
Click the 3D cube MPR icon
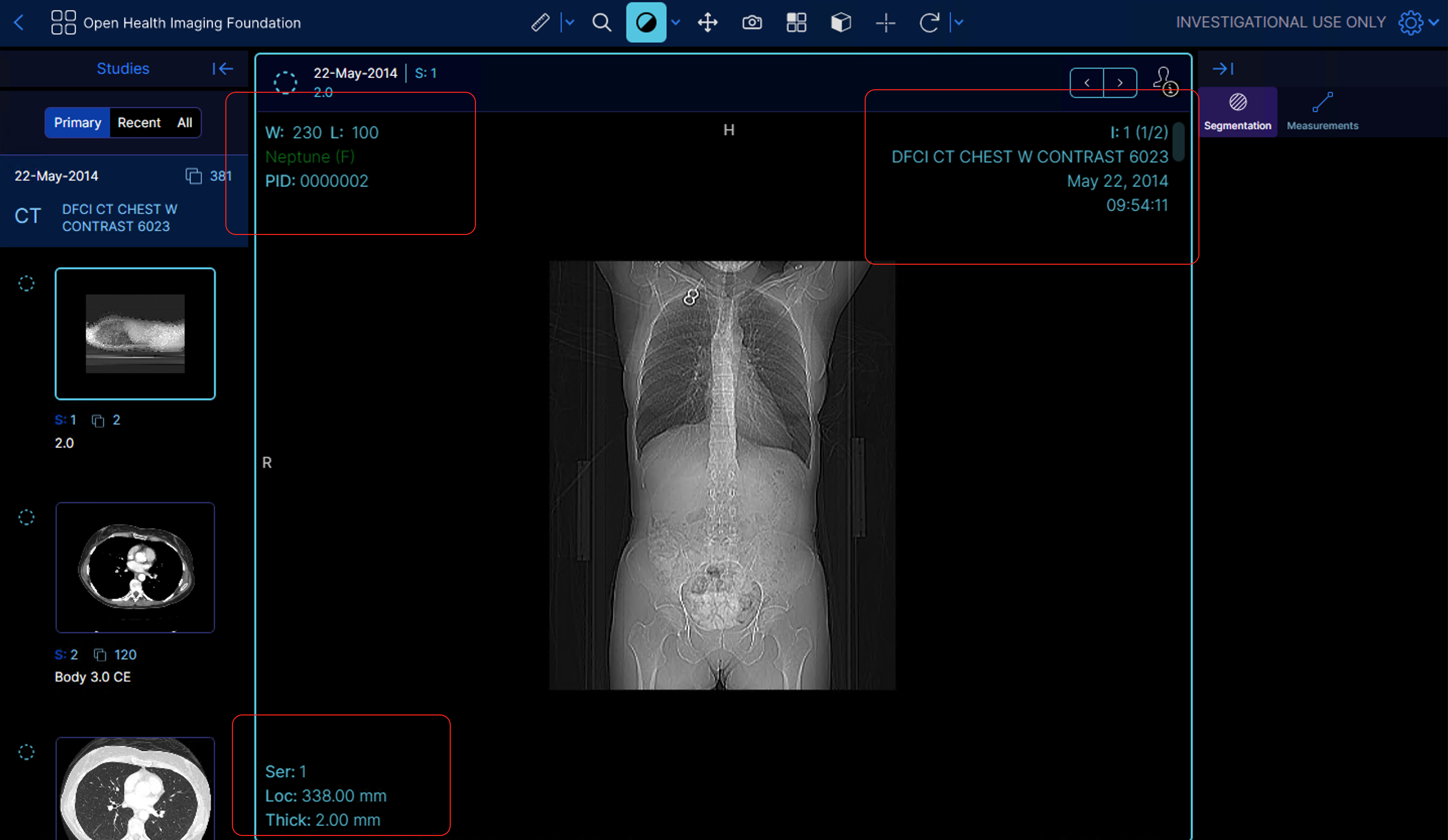point(840,23)
